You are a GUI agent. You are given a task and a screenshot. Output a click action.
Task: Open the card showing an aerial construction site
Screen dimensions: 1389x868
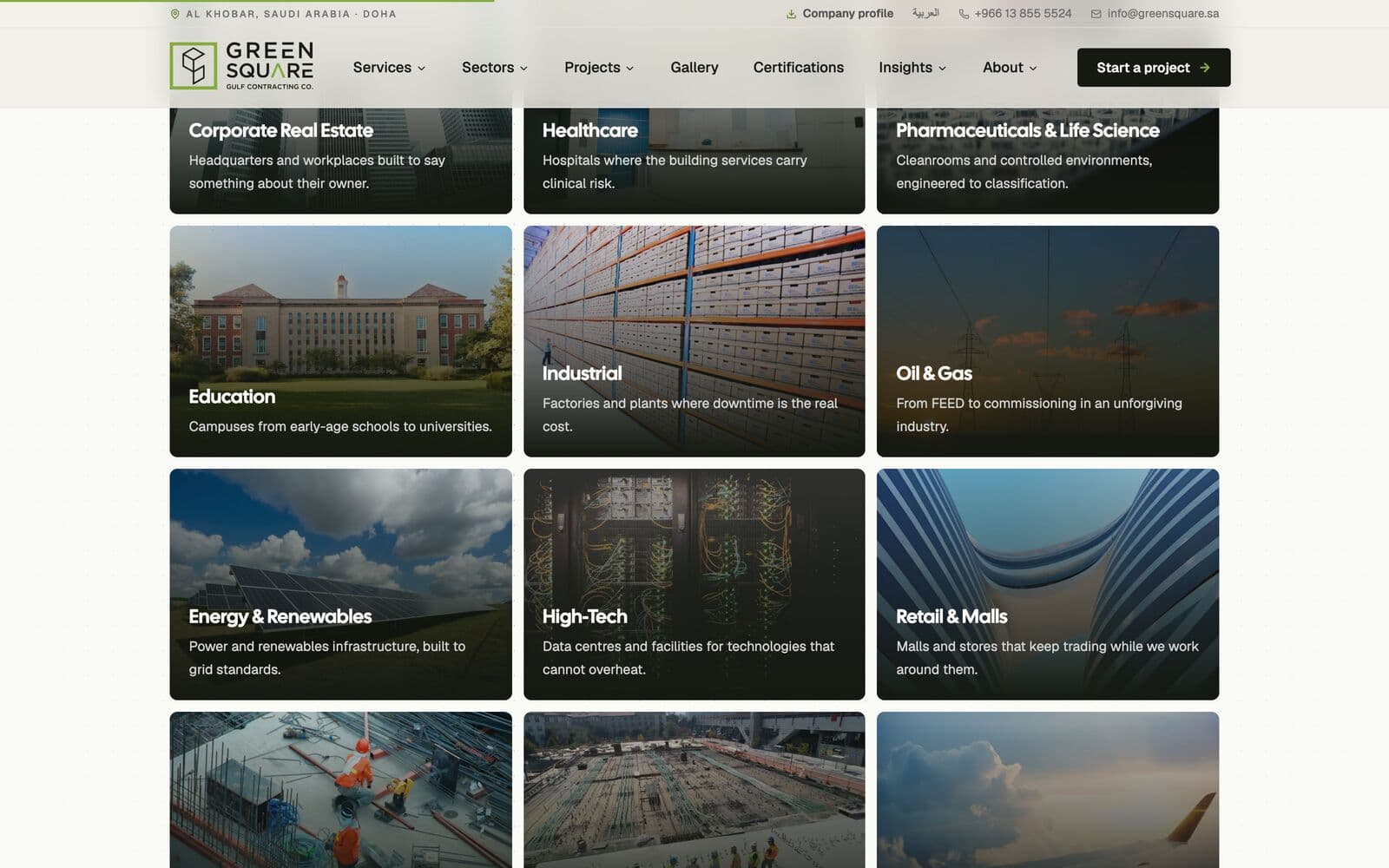(694, 790)
